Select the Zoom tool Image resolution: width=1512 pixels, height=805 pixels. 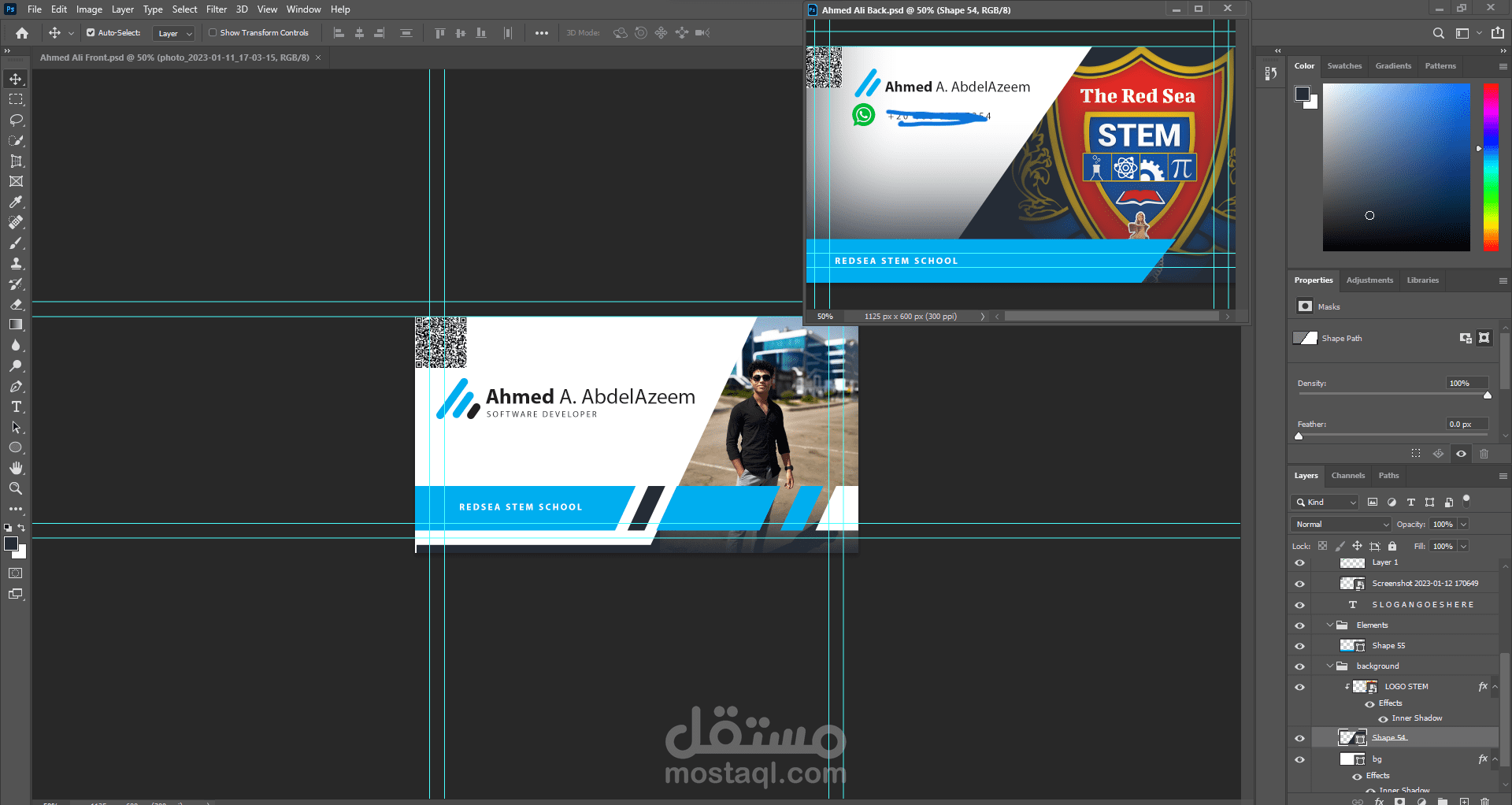16,488
